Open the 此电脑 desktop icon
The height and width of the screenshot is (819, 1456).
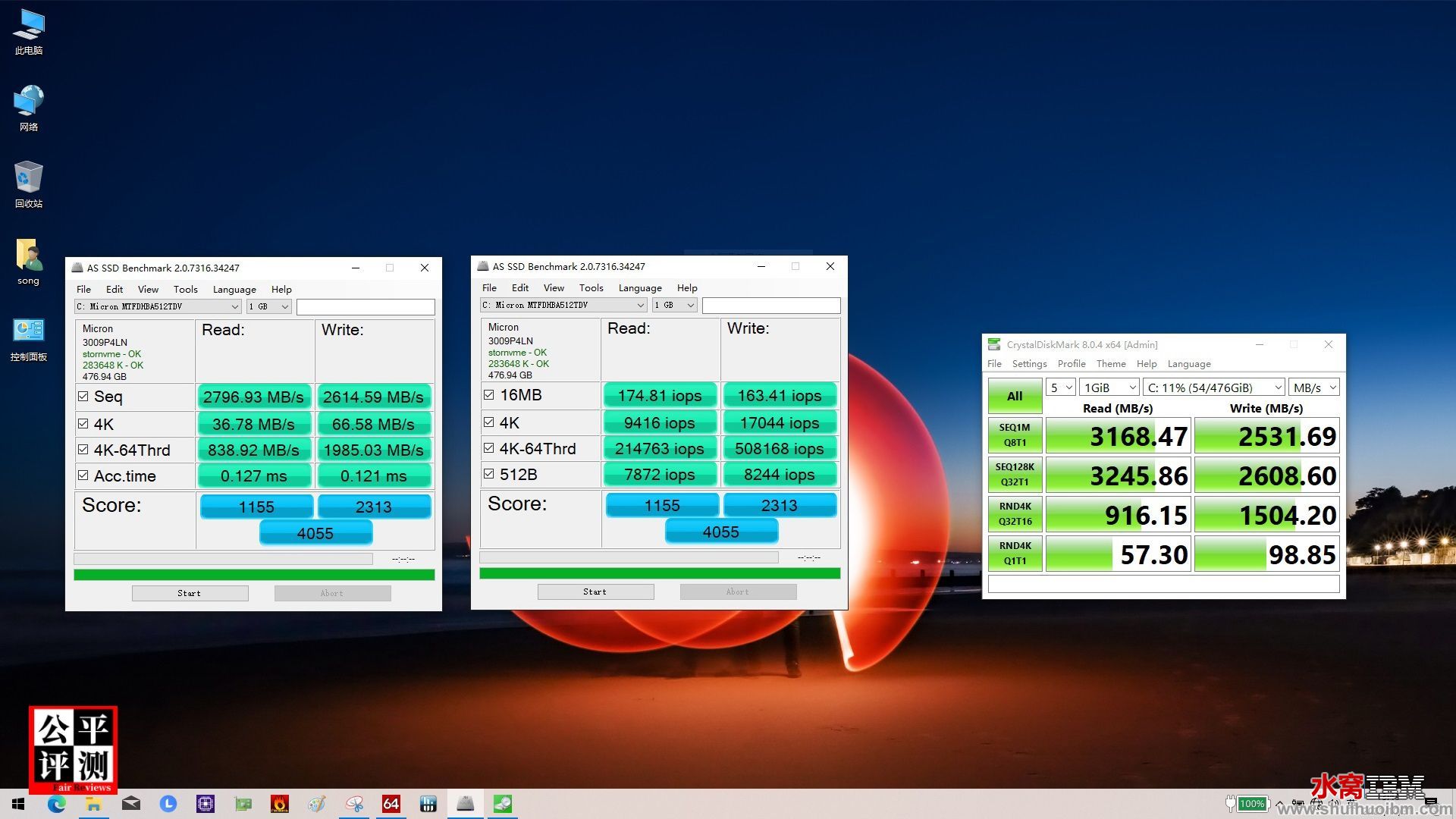point(29,32)
